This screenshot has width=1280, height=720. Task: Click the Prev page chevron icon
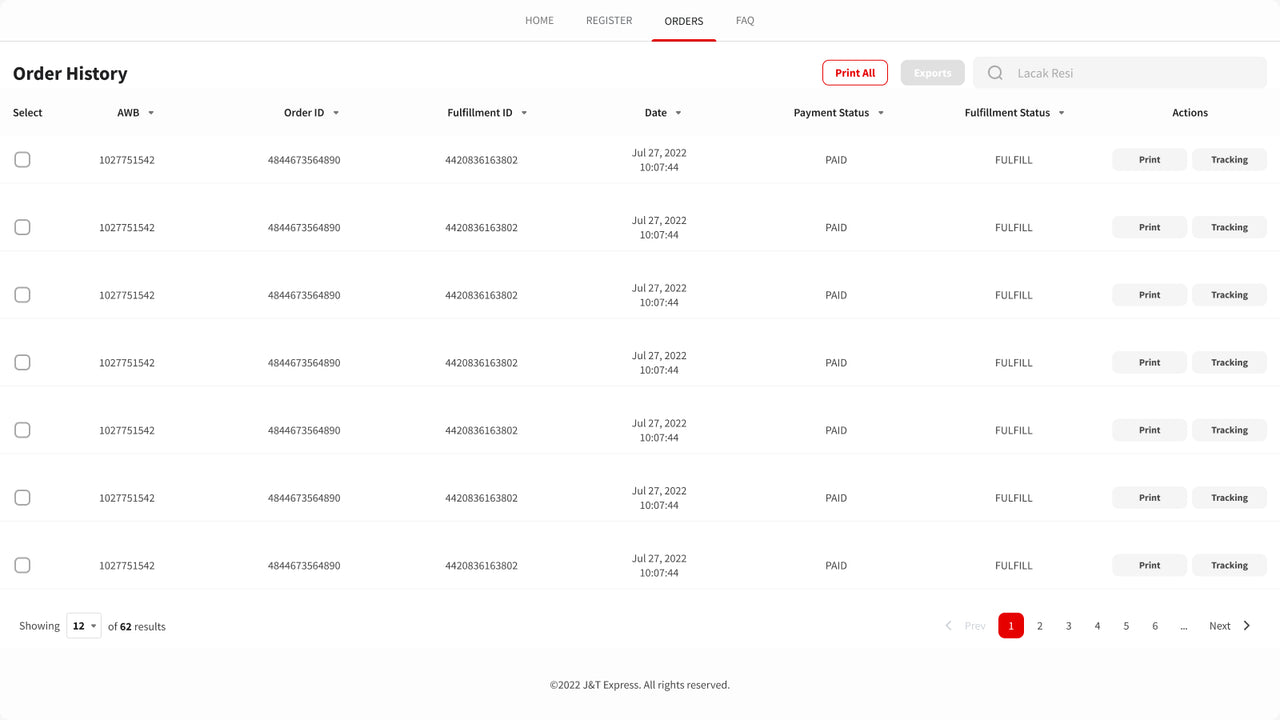coord(948,625)
